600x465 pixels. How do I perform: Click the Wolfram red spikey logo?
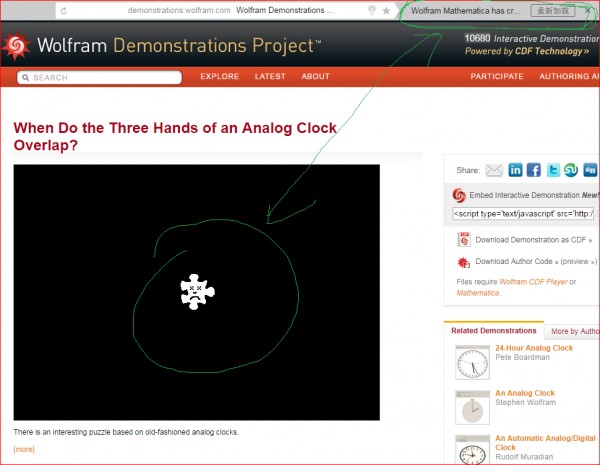click(16, 46)
